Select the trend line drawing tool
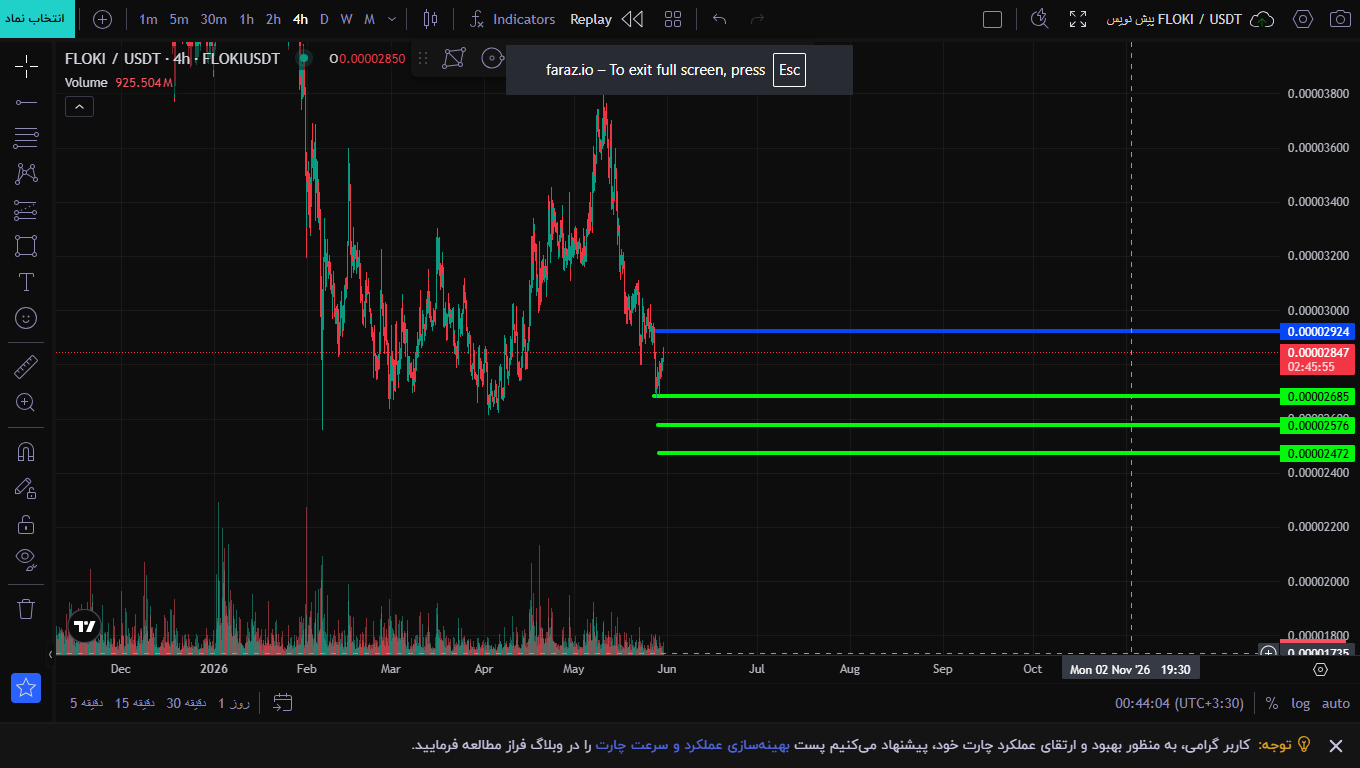Viewport: 1360px width, 768px height. [x=26, y=102]
